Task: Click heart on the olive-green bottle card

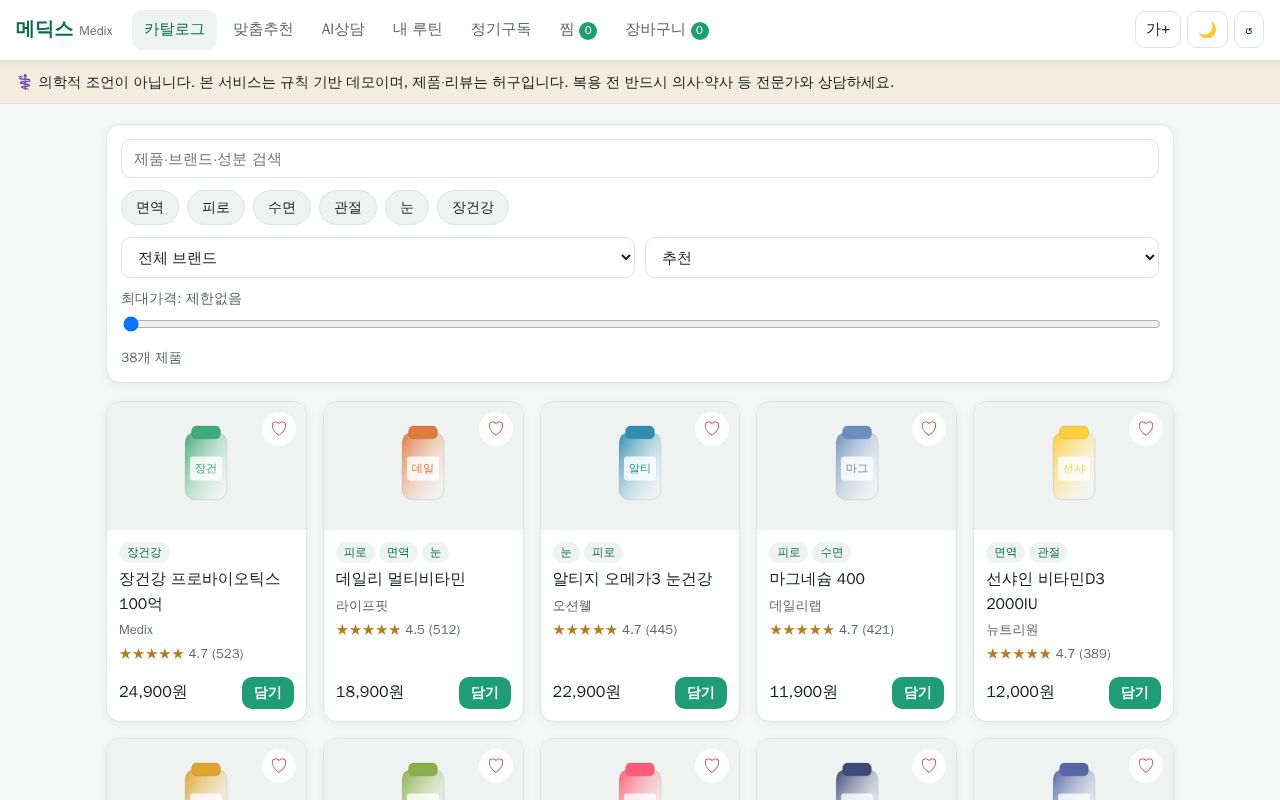Action: click(496, 766)
